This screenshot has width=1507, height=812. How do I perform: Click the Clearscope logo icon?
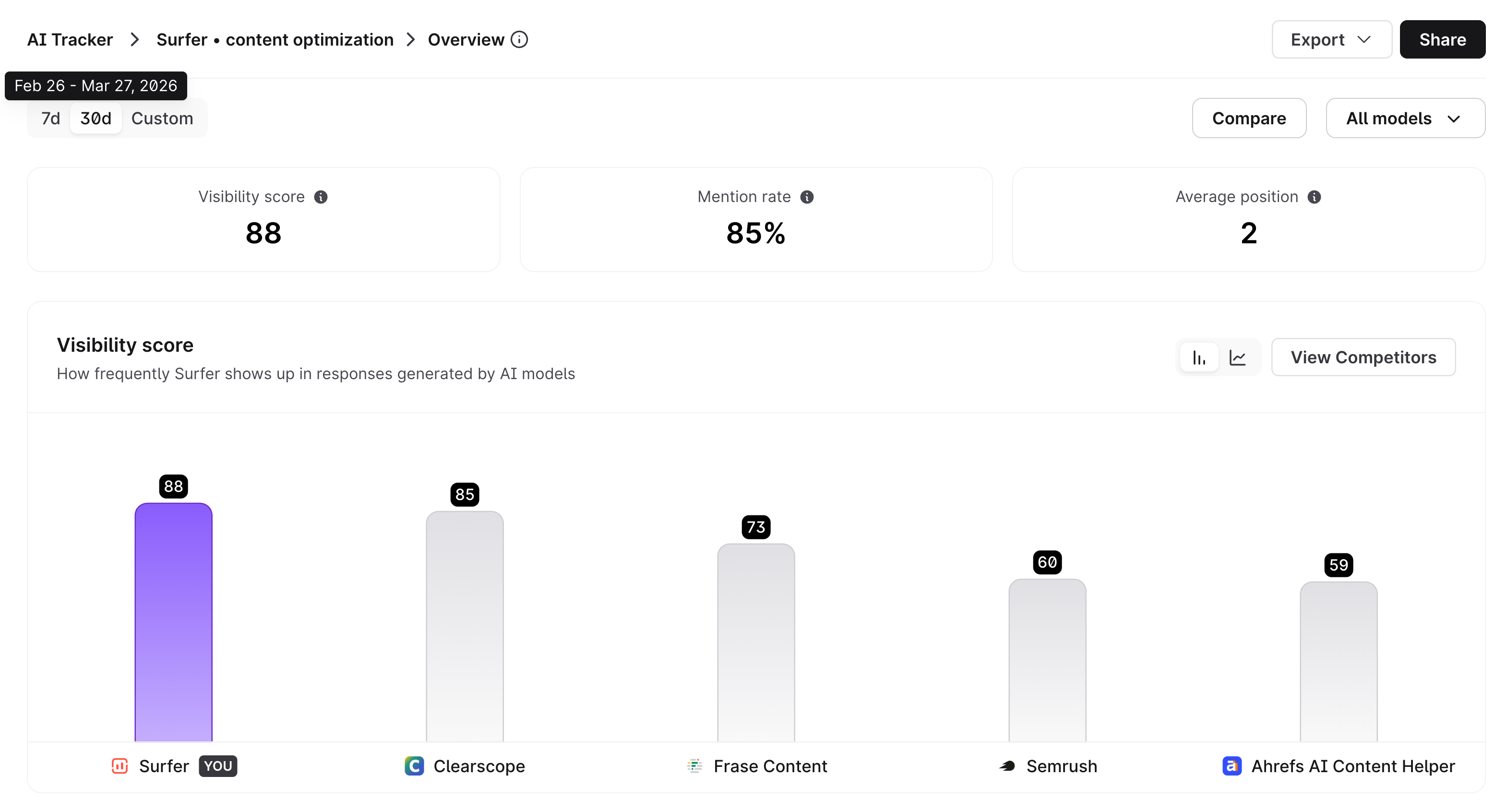point(414,766)
